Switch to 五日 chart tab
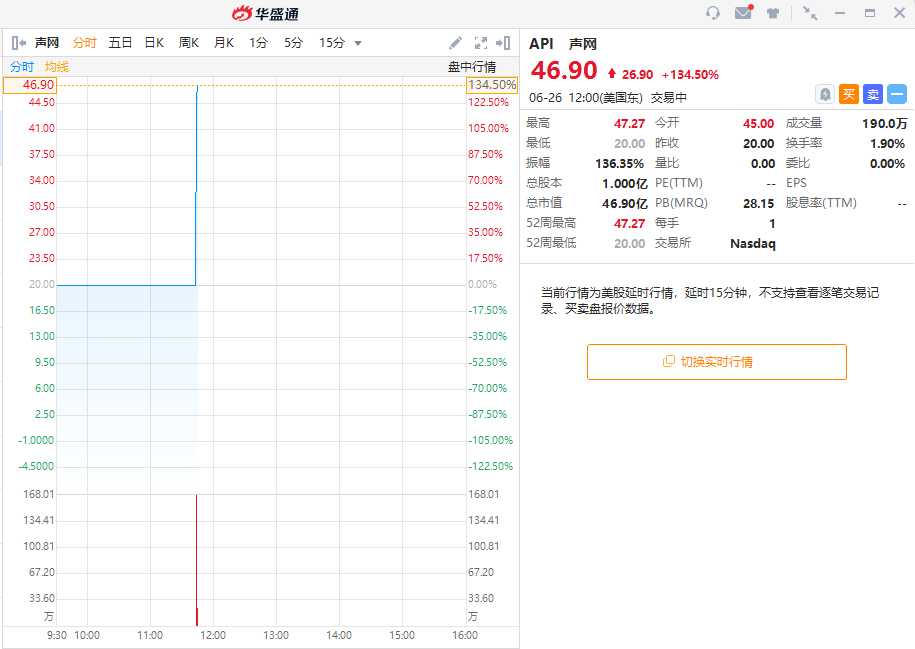Image resolution: width=915 pixels, height=649 pixels. (x=120, y=43)
